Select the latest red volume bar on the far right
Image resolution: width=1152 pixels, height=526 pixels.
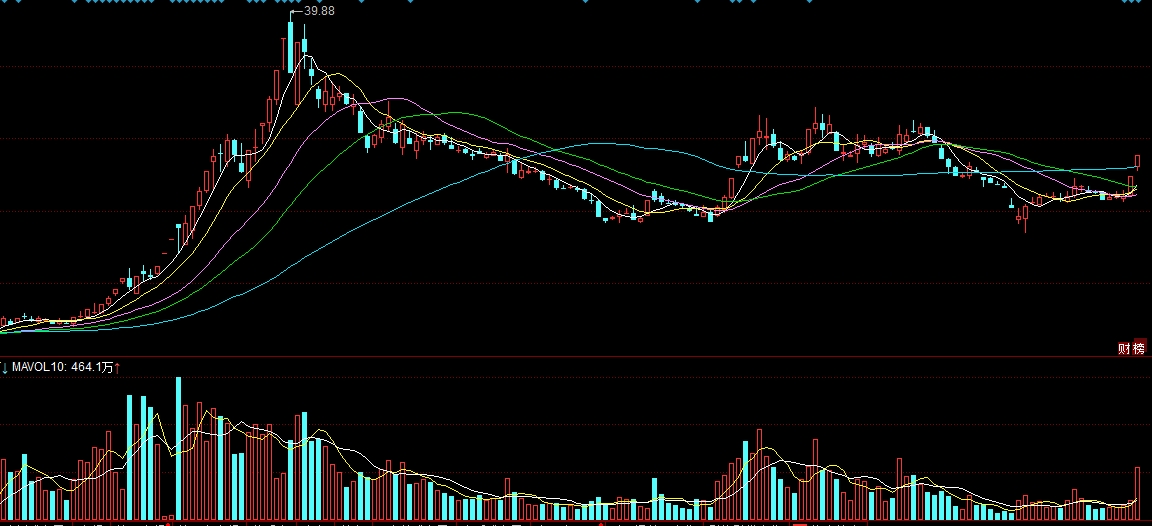tap(1138, 493)
